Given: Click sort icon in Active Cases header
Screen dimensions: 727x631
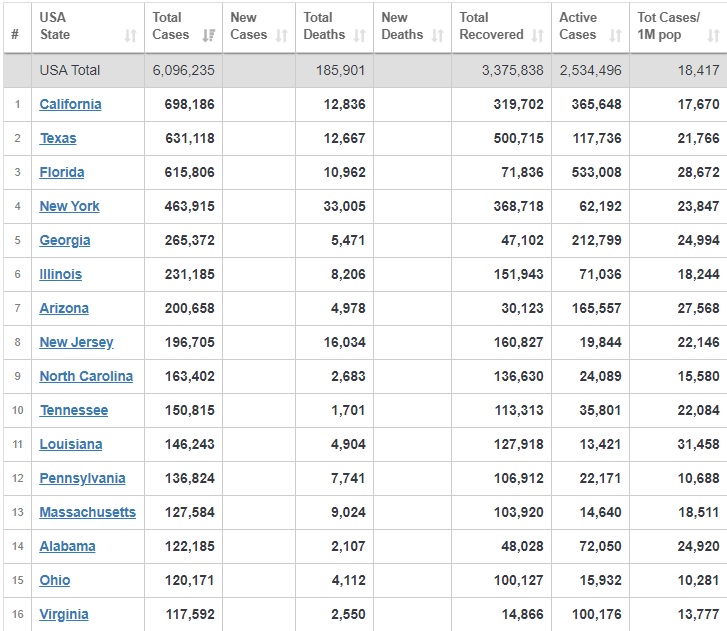Looking at the screenshot, I should tap(615, 35).
